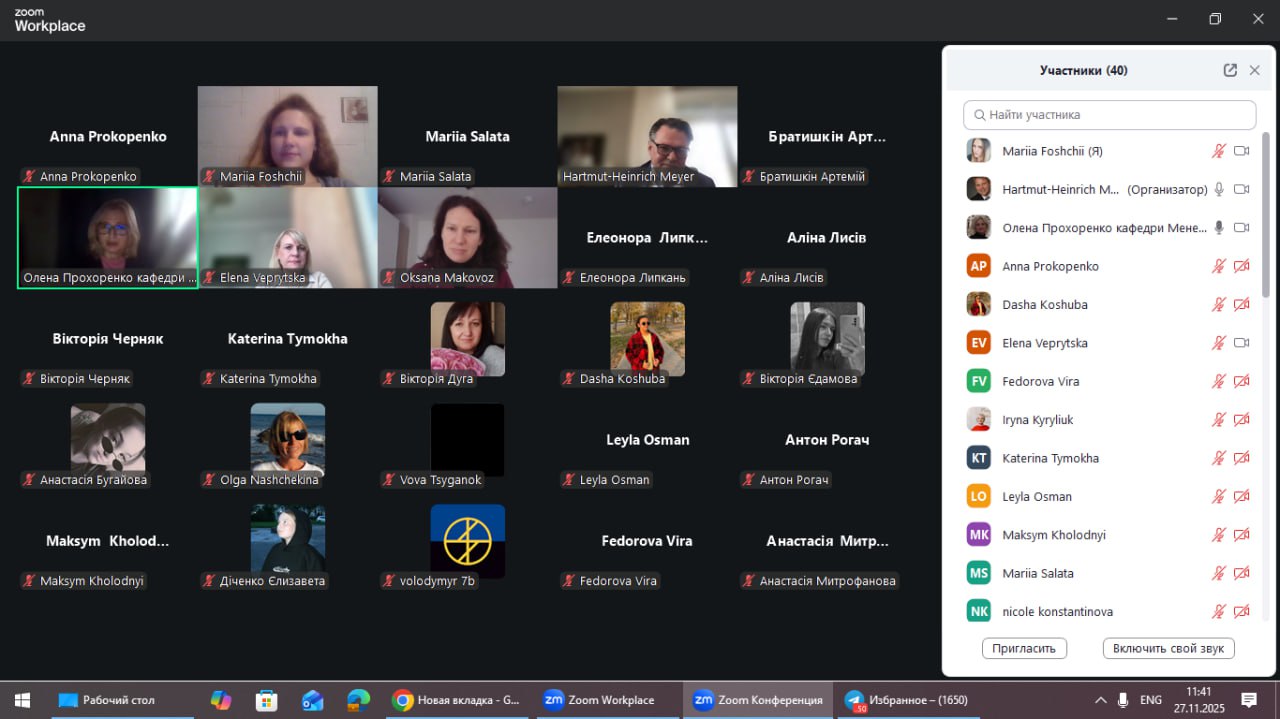Viewport: 1280px width, 719px height.
Task: Click Dasha Koshuba disabled camera icon in list
Action: pos(1242,304)
